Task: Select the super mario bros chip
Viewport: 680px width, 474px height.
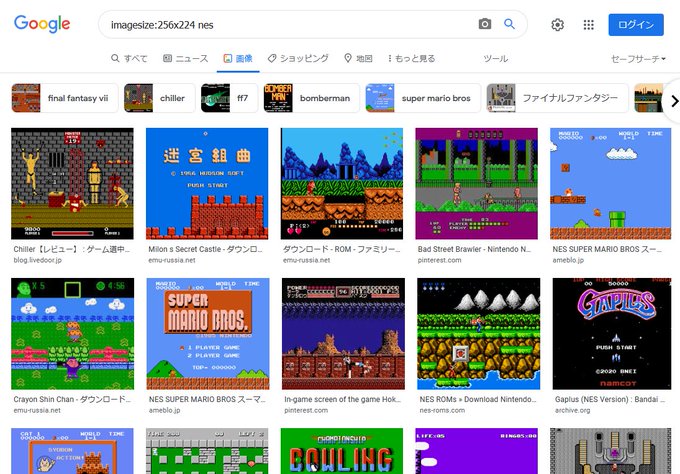Action: [x=423, y=98]
